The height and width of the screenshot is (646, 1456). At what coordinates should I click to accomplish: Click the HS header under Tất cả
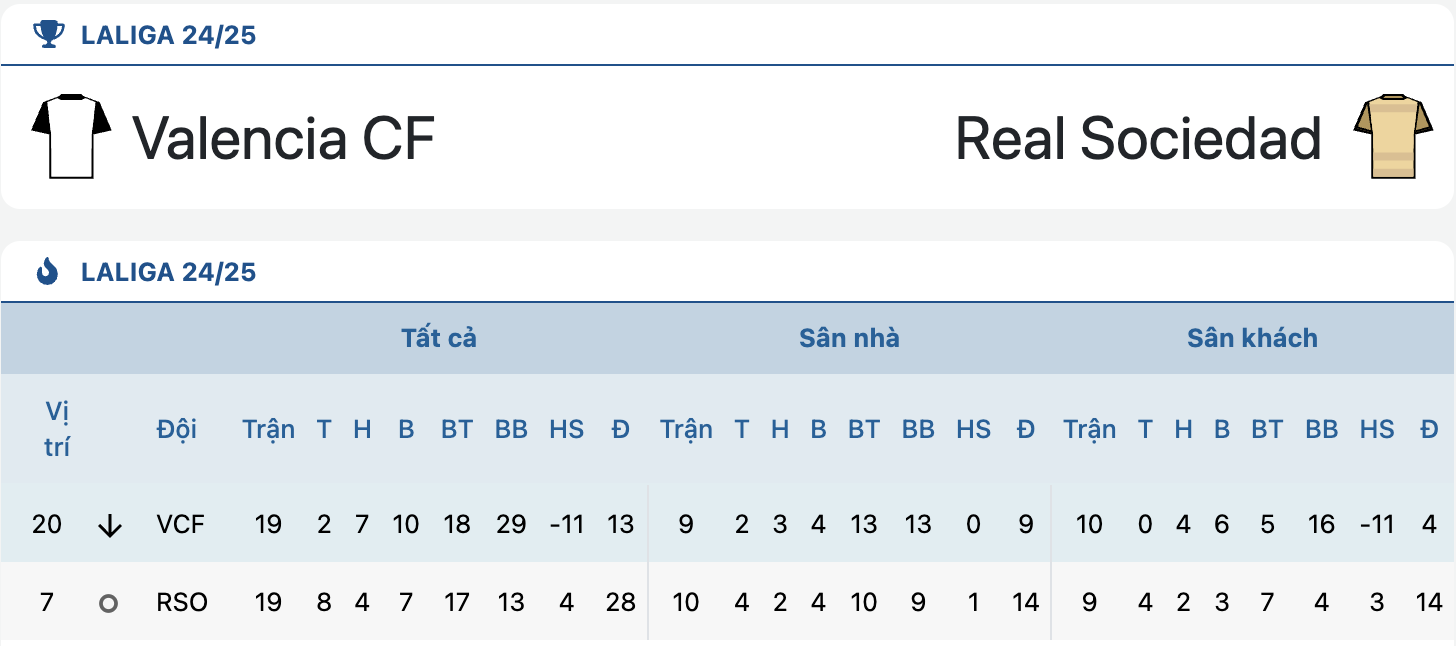[x=567, y=429]
